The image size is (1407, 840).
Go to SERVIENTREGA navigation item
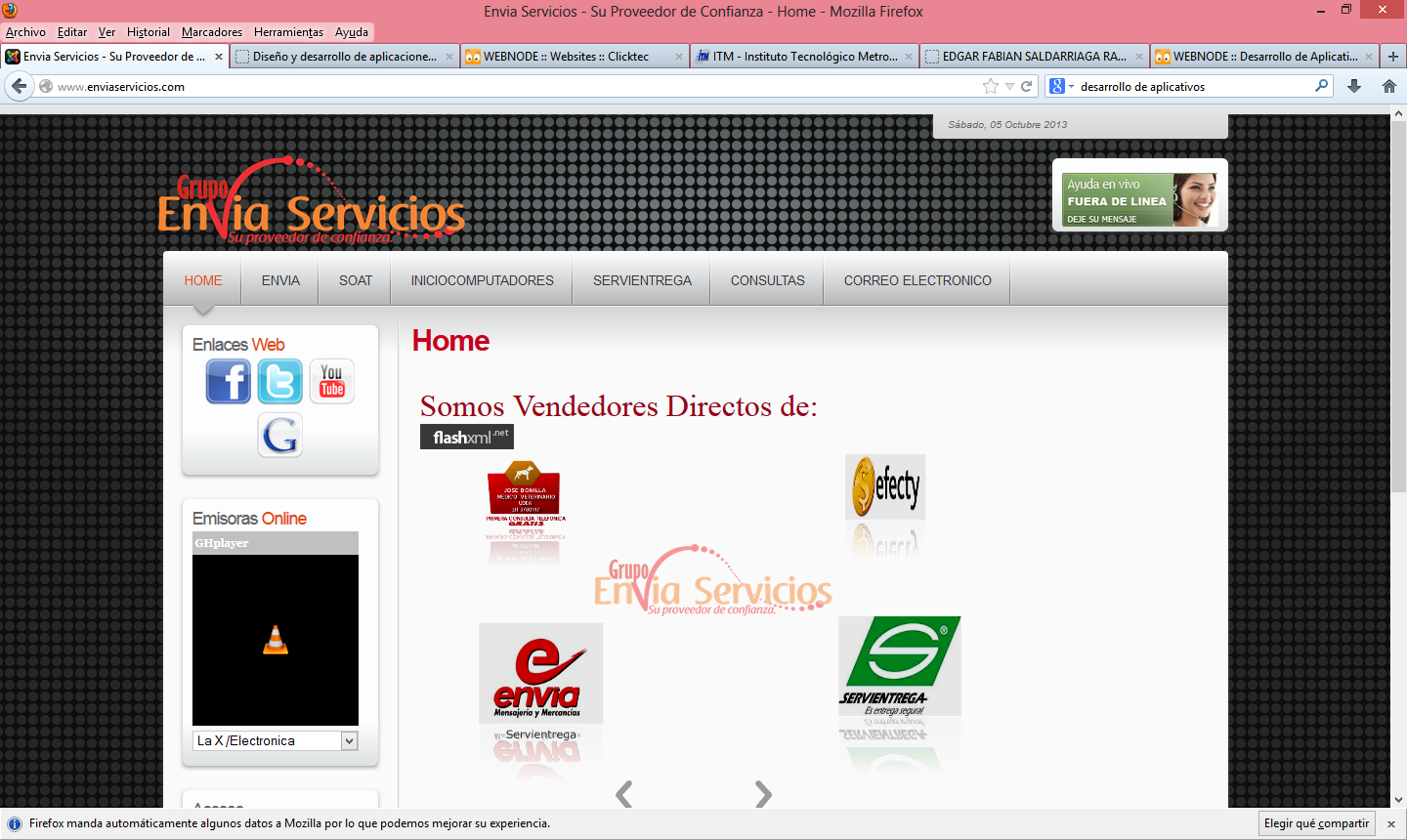[x=642, y=280]
